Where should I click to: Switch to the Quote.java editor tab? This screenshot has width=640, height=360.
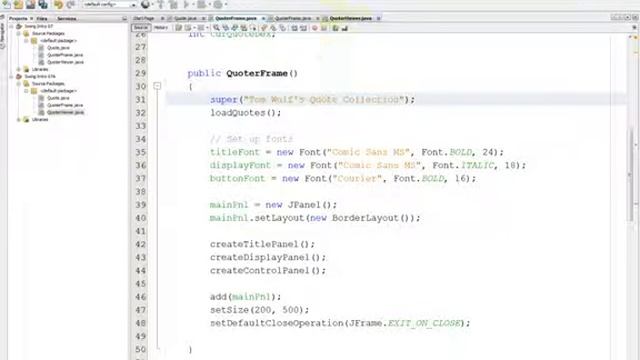pos(186,18)
